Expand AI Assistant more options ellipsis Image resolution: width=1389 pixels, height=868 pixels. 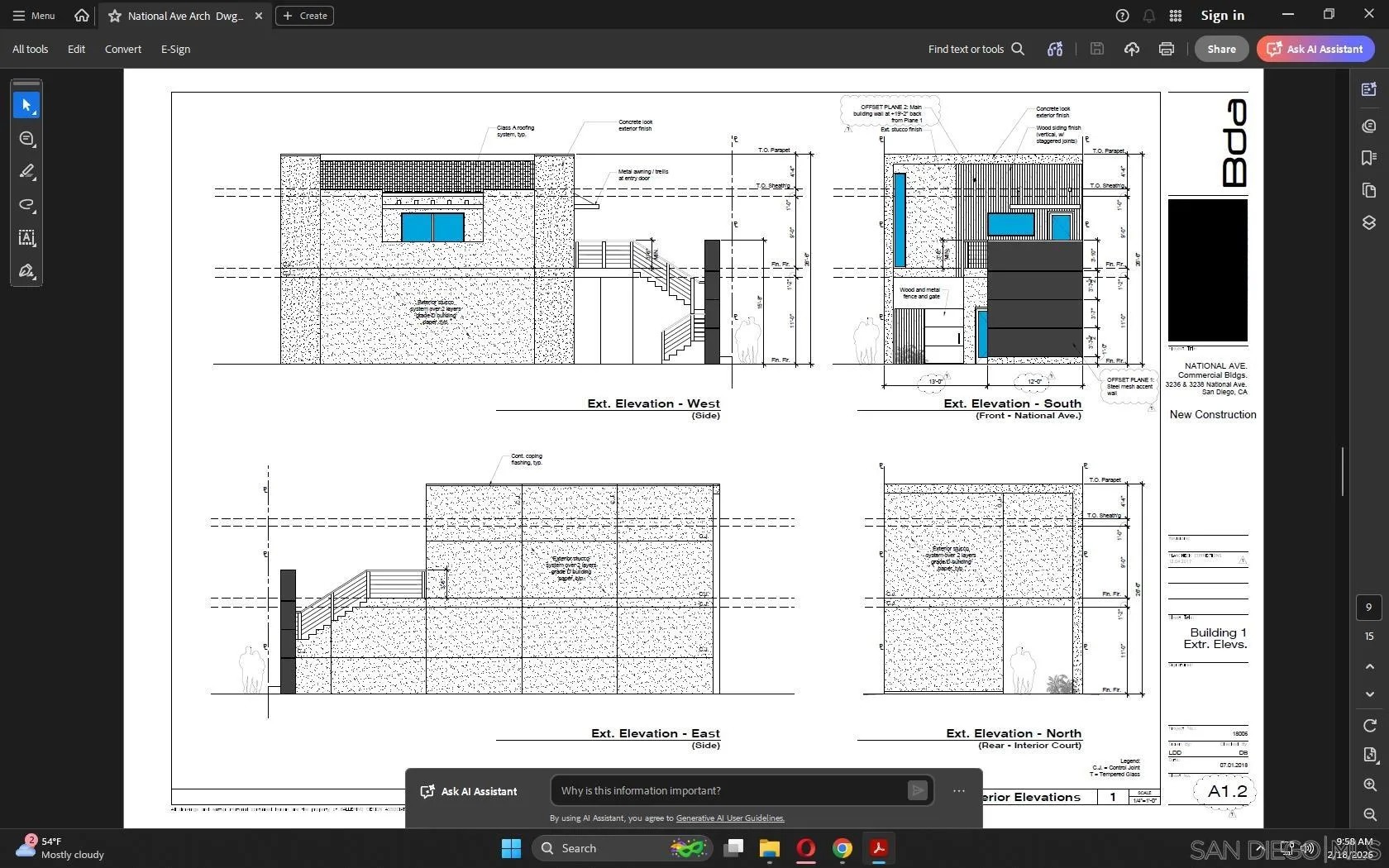click(x=958, y=791)
